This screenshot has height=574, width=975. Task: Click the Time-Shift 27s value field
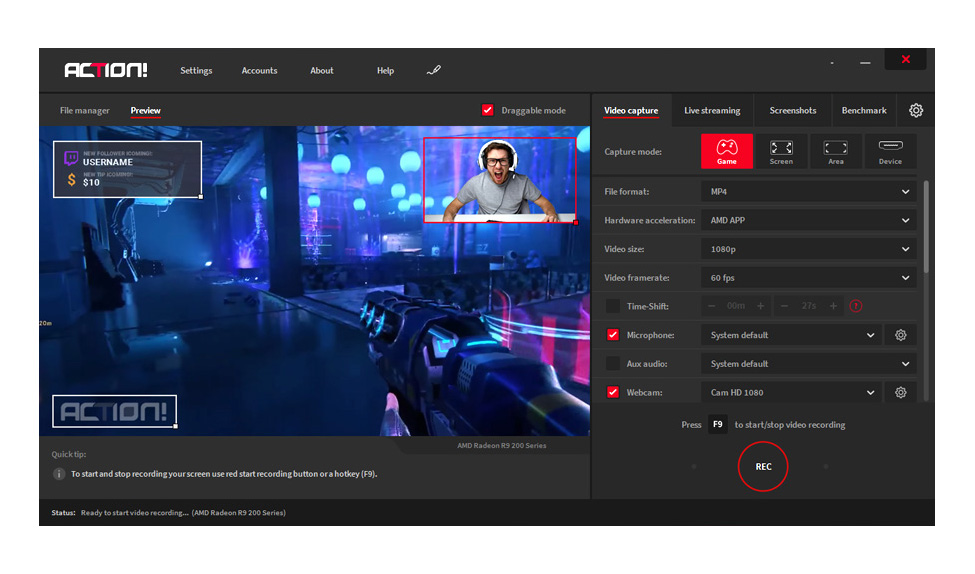(808, 306)
